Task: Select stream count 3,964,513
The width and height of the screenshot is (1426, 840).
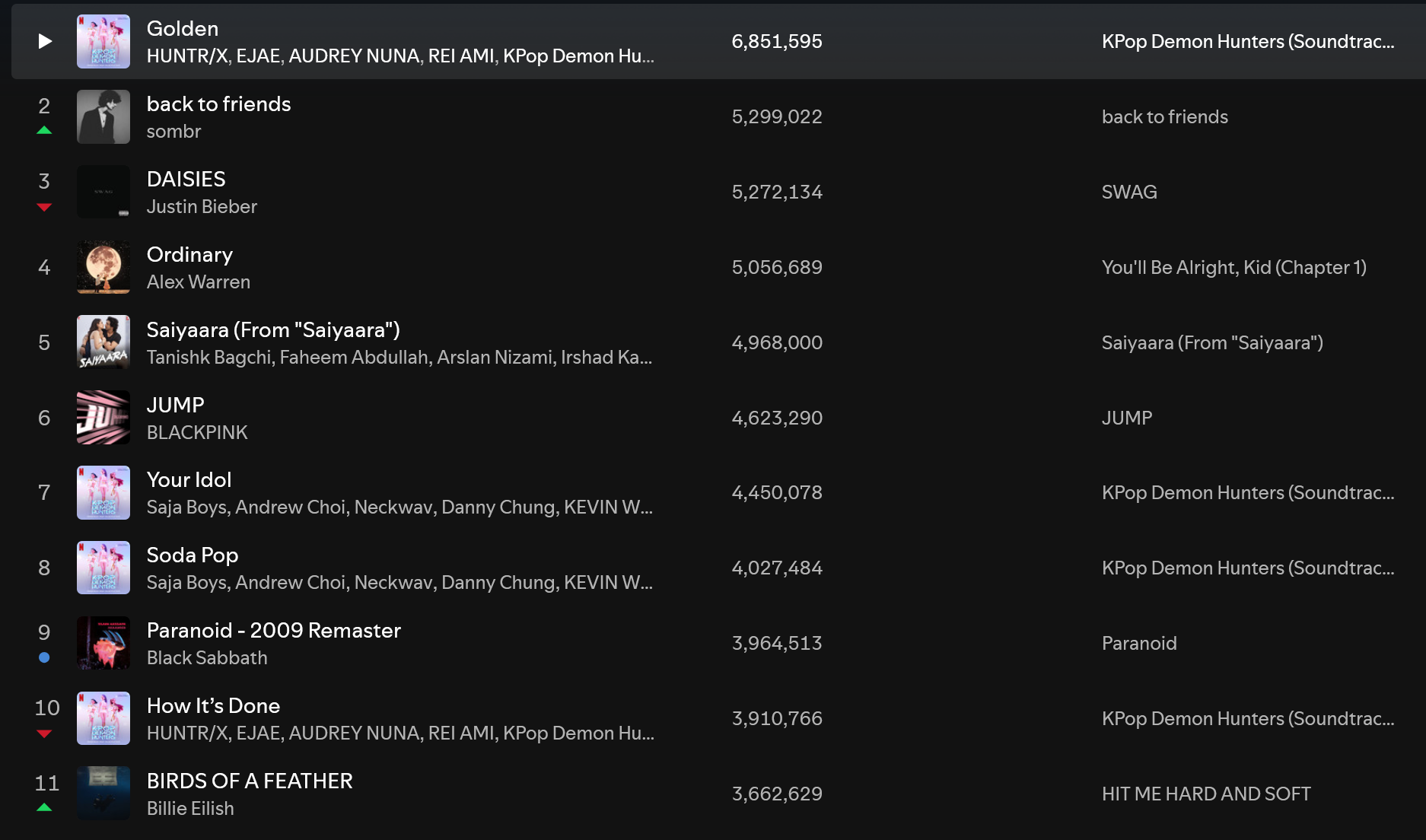Action: [777, 643]
